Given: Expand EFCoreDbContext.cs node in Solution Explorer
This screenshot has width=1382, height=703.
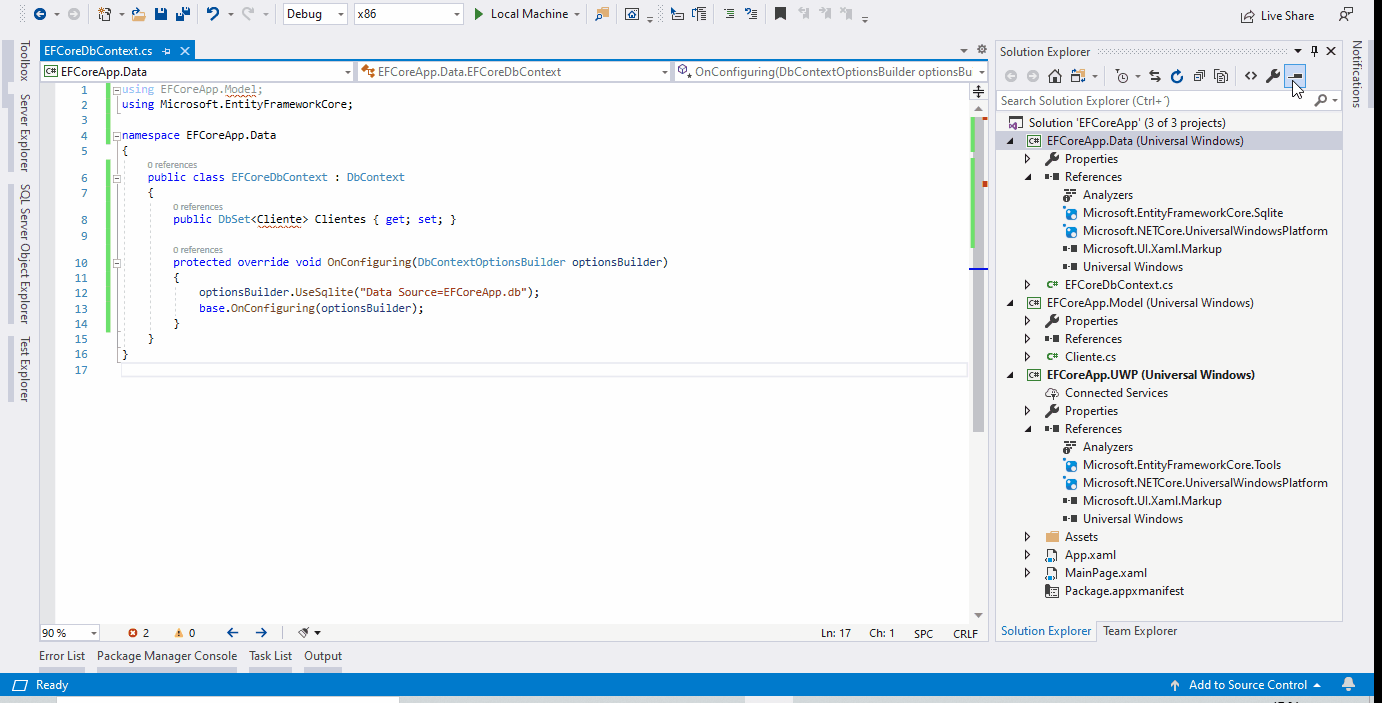Looking at the screenshot, I should point(1027,285).
